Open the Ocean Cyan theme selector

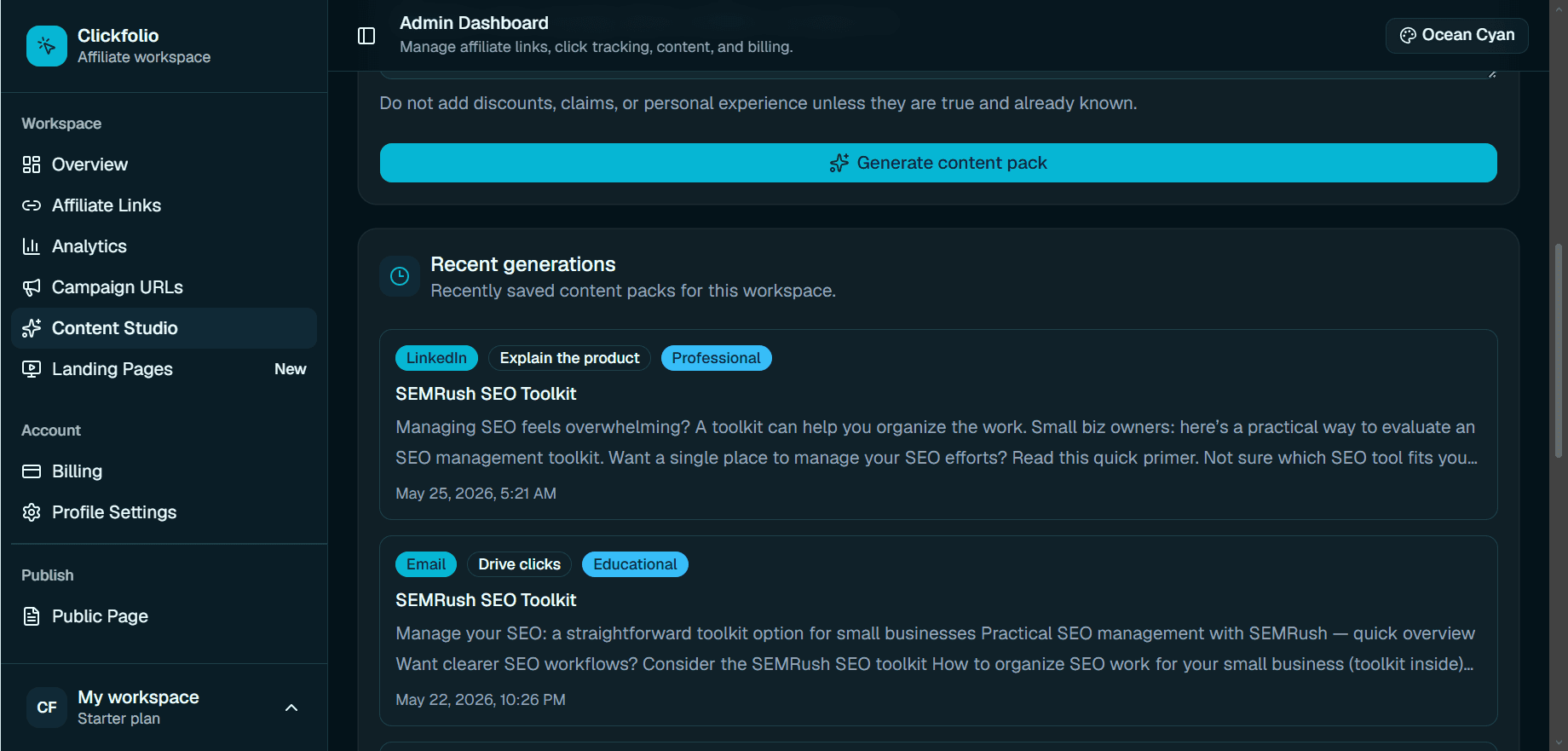pyautogui.click(x=1456, y=35)
